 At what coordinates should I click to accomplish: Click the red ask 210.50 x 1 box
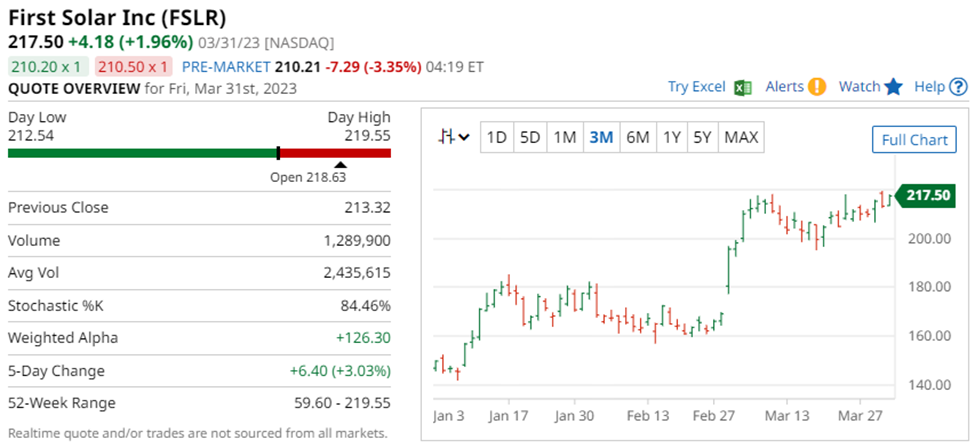[132, 67]
